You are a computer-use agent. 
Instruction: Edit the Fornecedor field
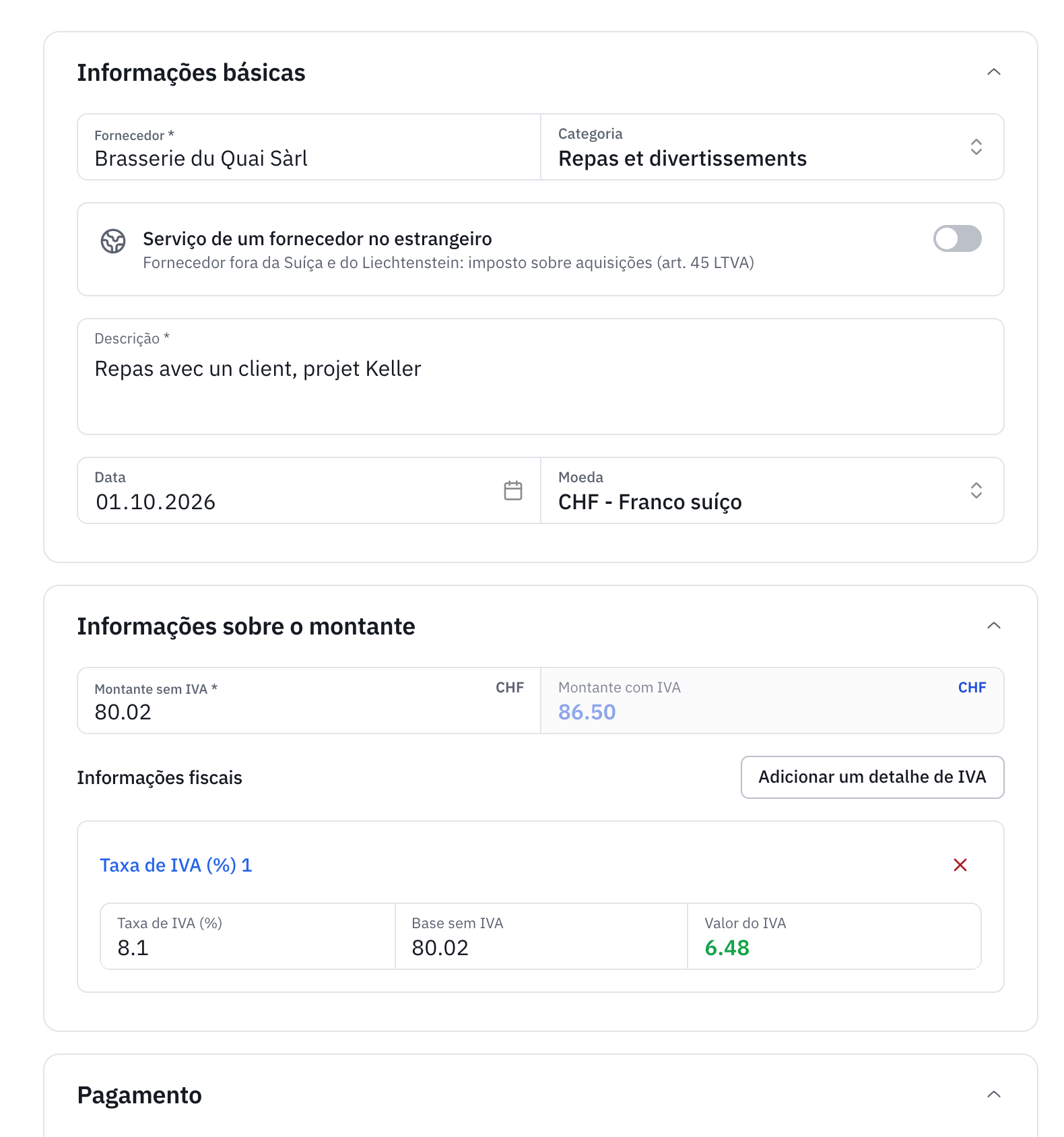click(309, 147)
